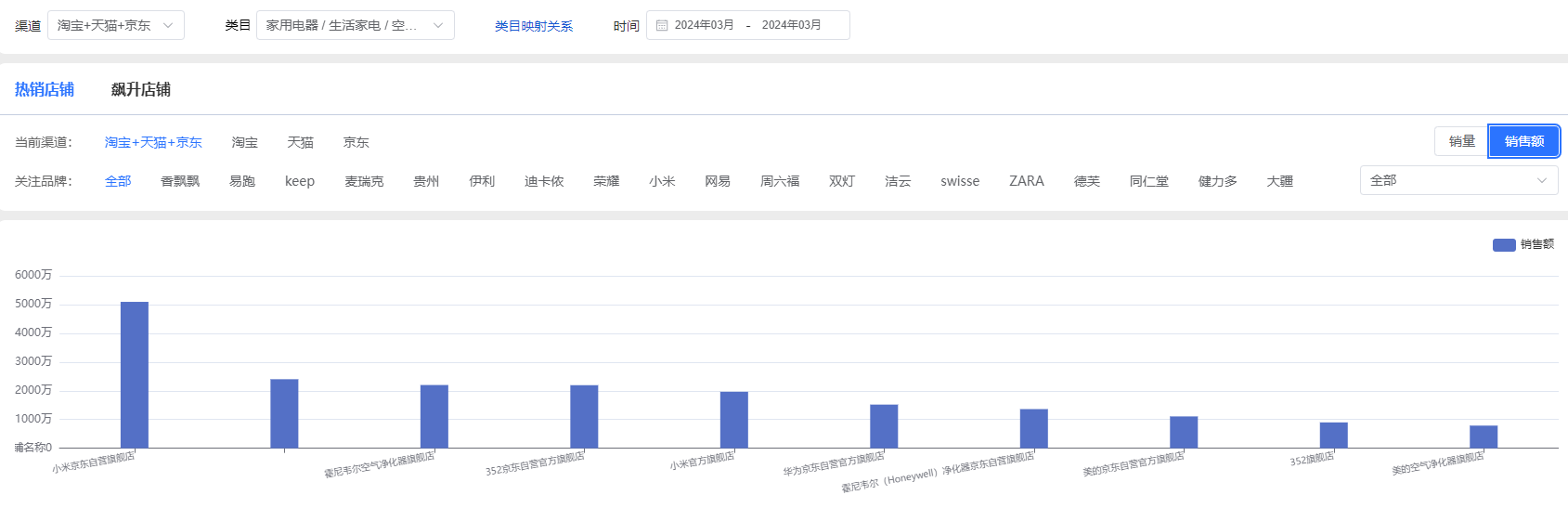The width and height of the screenshot is (1568, 508).
Task: Filter by brand 伊利
Action: [482, 181]
